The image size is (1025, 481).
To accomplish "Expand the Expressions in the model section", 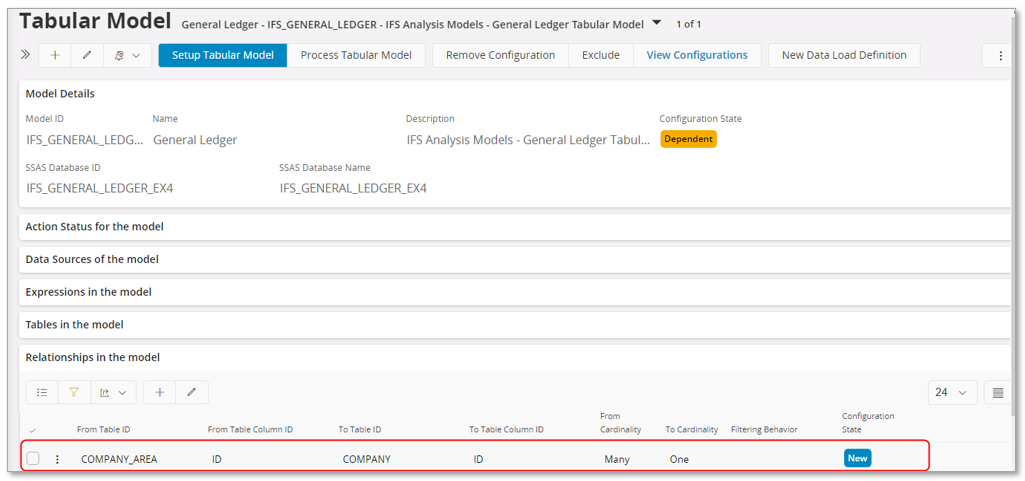I will pyautogui.click(x=88, y=292).
